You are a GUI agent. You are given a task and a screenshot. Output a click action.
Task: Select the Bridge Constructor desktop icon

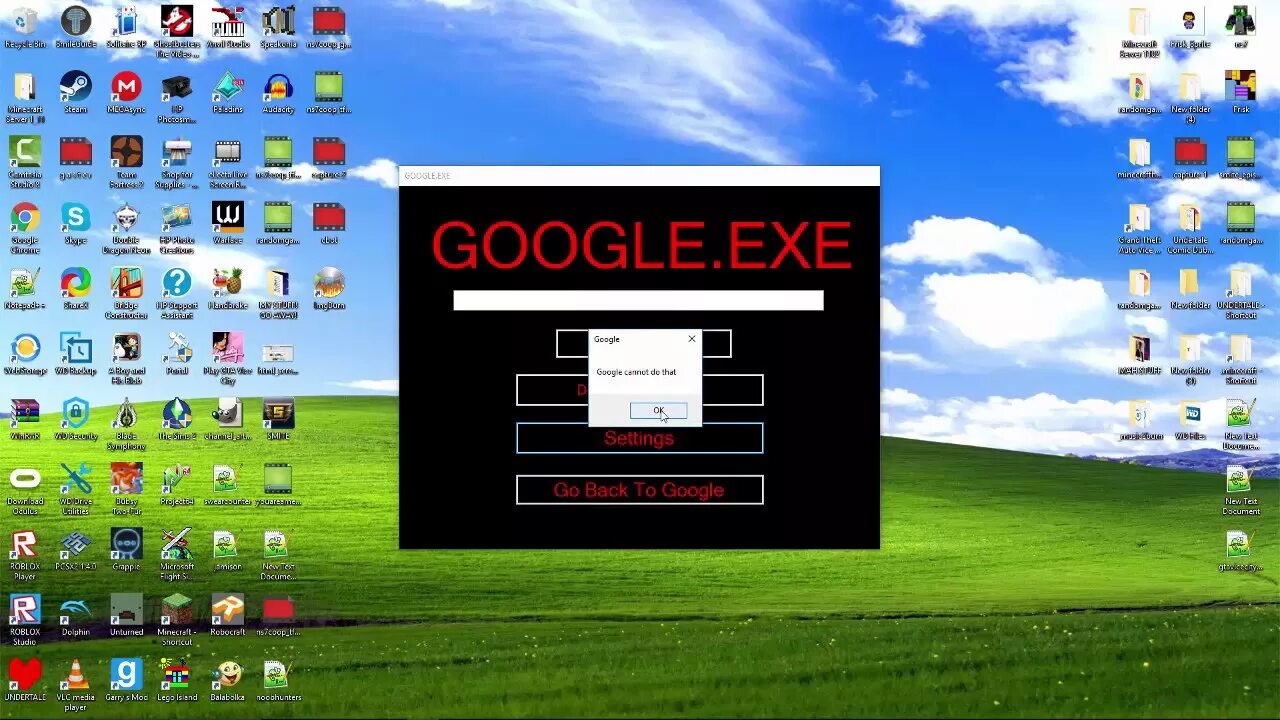click(126, 293)
